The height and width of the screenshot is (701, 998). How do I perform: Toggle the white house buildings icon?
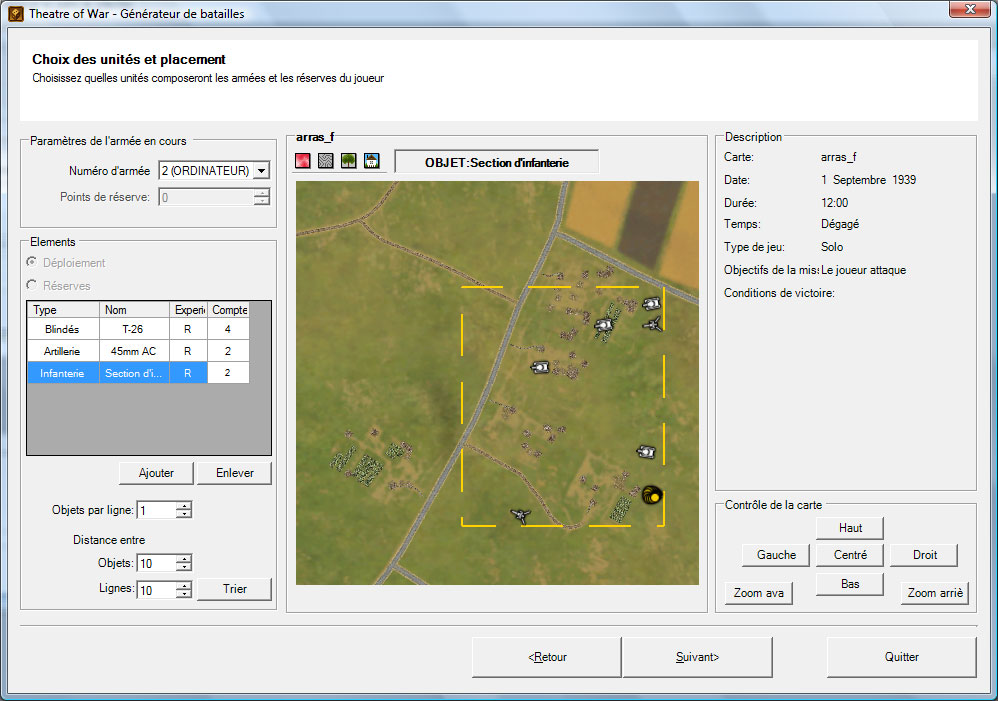(372, 161)
